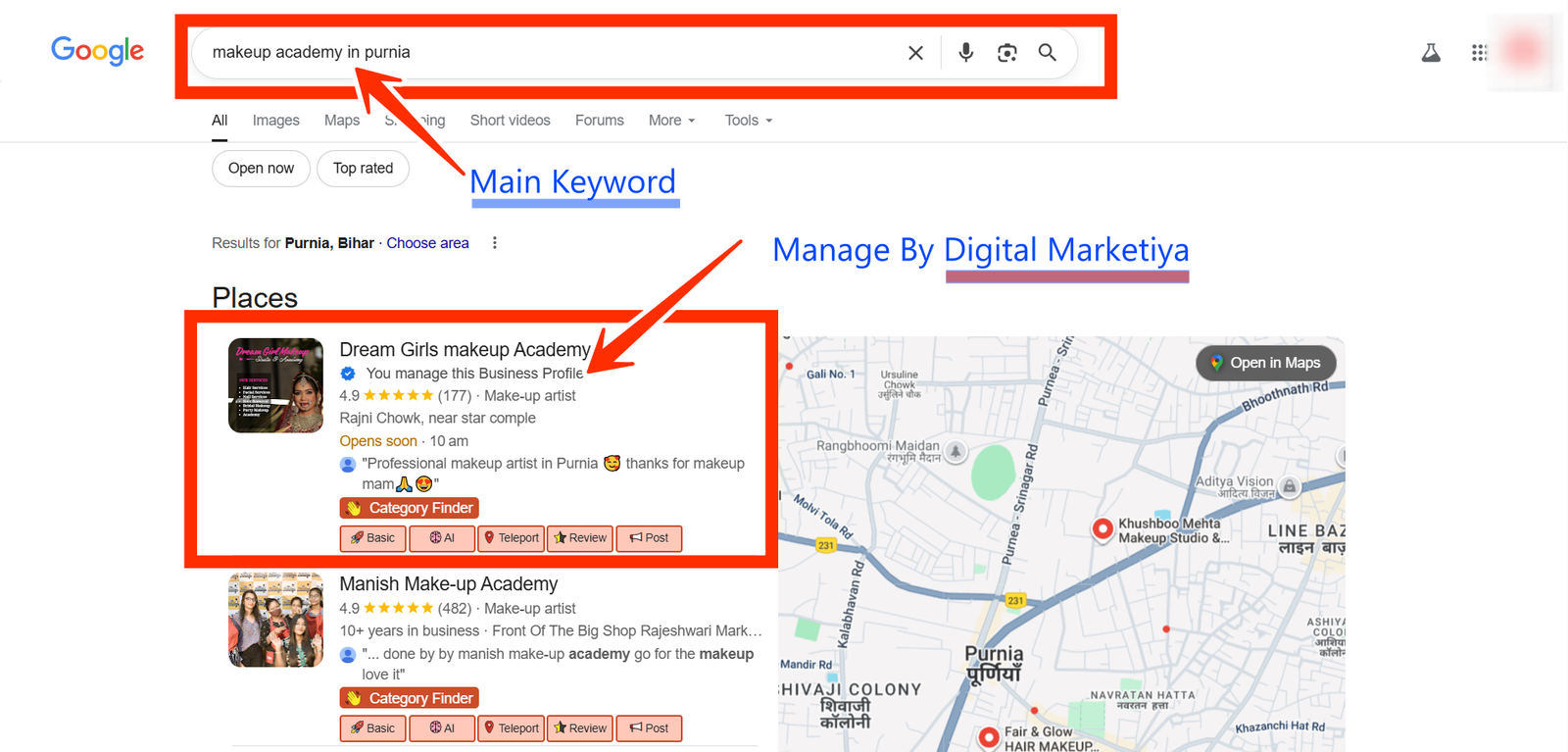Expand the More search dropdown
Screen dimensions: 1568x752
[x=671, y=121]
